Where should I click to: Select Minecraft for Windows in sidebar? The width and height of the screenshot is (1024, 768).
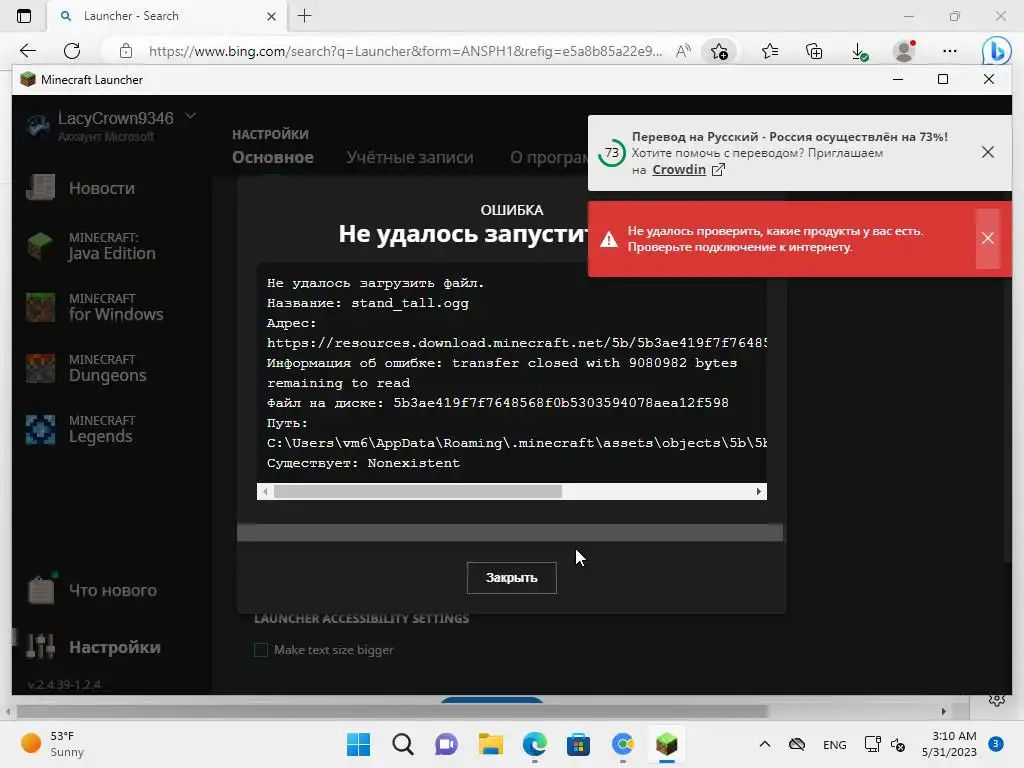click(x=95, y=307)
